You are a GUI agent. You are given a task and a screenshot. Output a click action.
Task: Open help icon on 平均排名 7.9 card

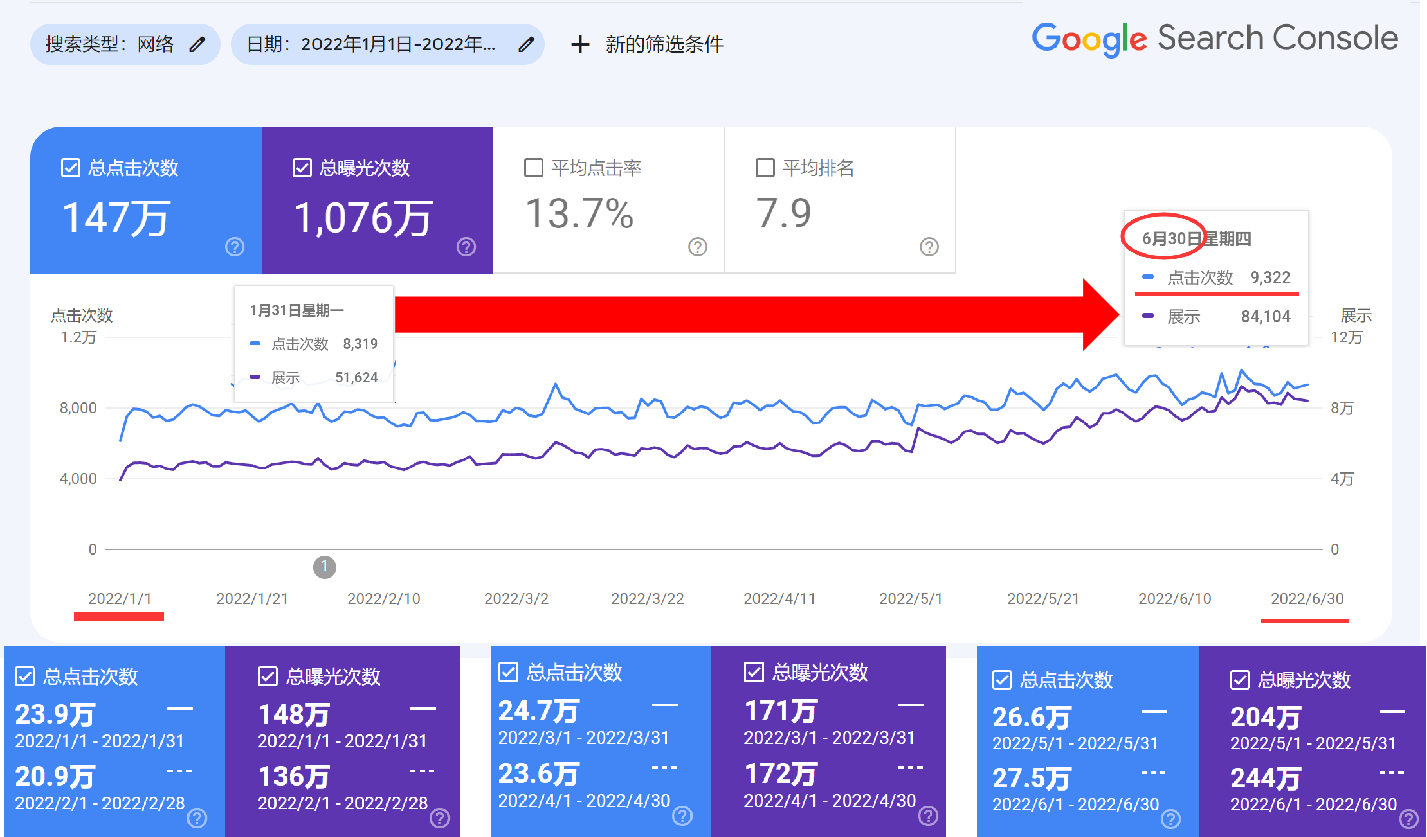[929, 246]
